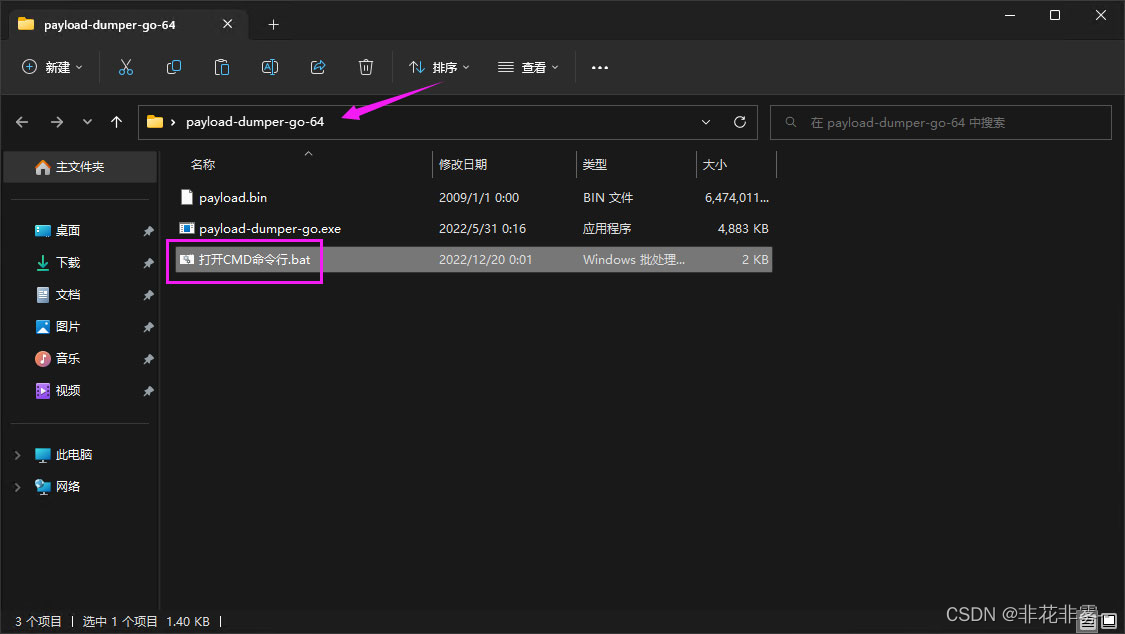Sort by 大小 column header
The width and height of the screenshot is (1125, 634).
(715, 165)
